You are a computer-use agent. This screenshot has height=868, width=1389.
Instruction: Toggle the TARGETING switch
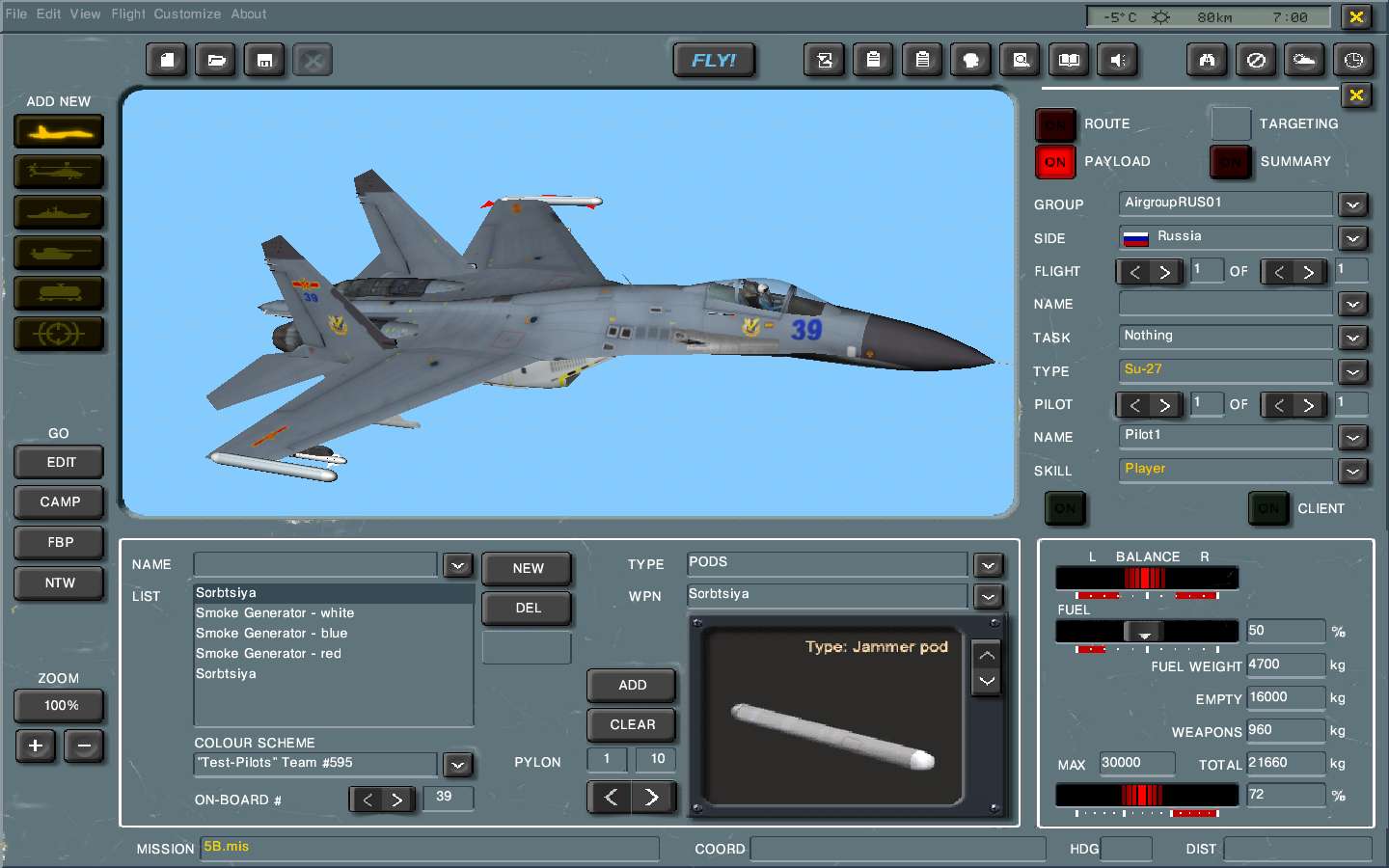click(1231, 124)
